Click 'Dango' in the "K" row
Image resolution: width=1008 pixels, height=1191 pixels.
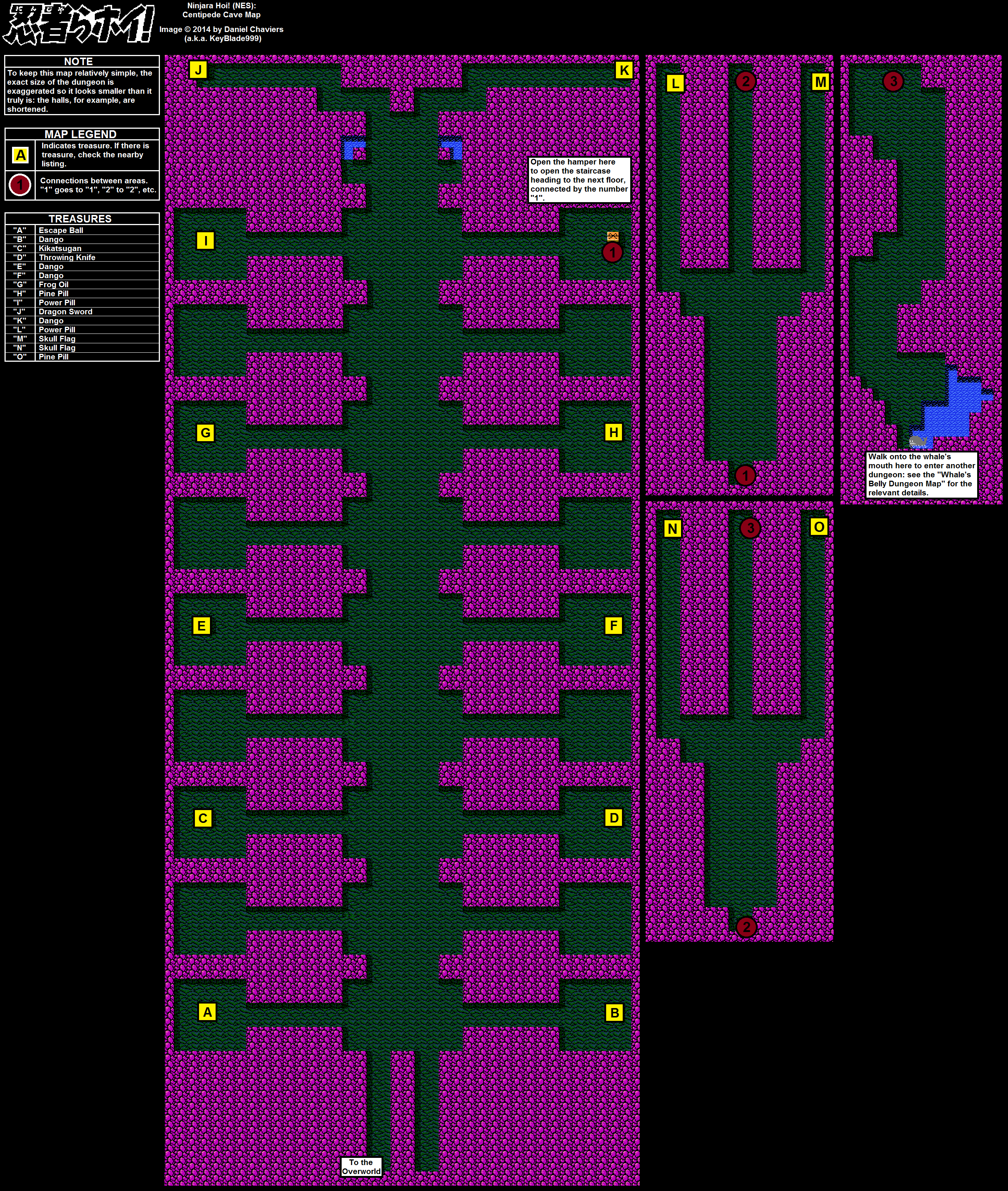click(51, 321)
